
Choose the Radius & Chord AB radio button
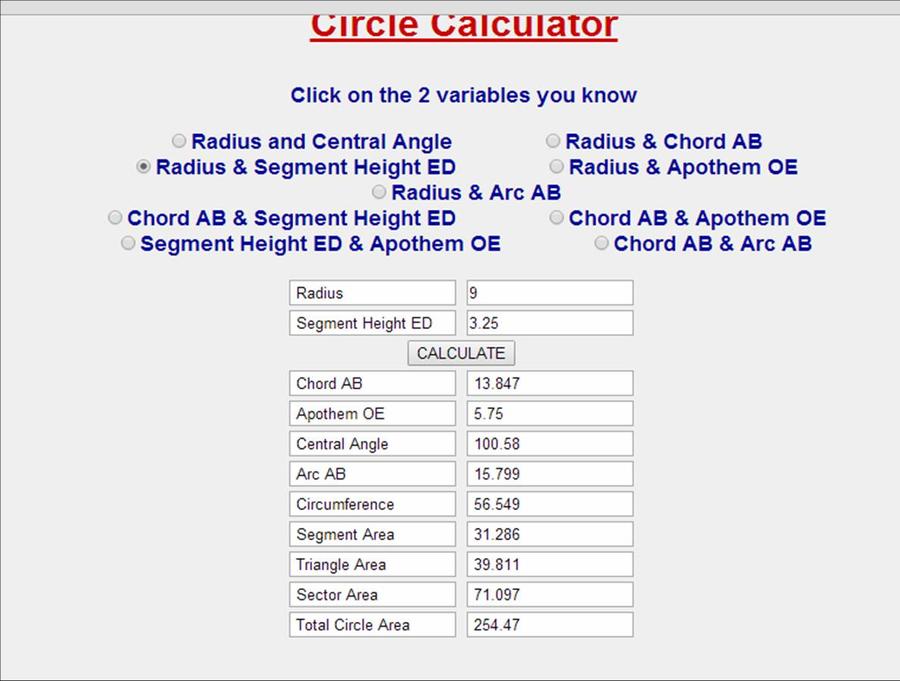(553, 141)
